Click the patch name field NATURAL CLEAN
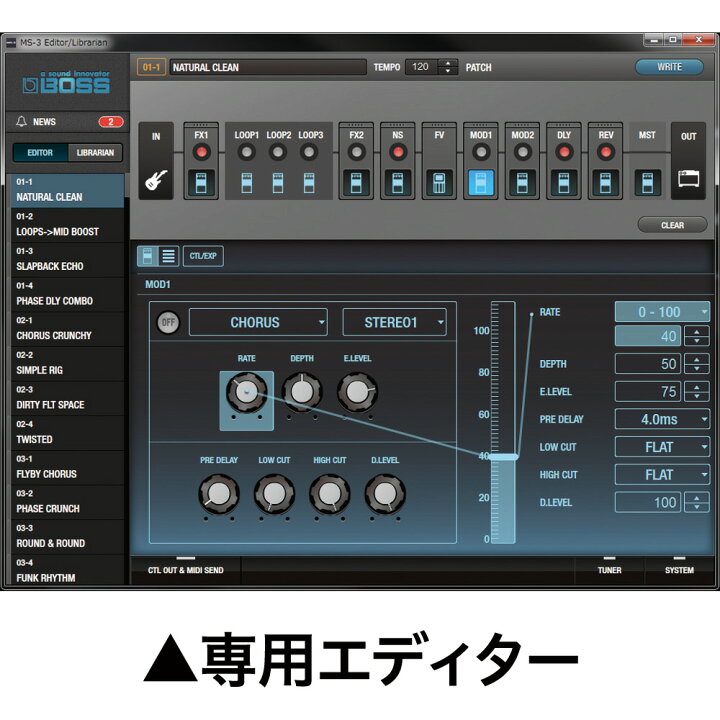This screenshot has width=720, height=720. coord(268,67)
